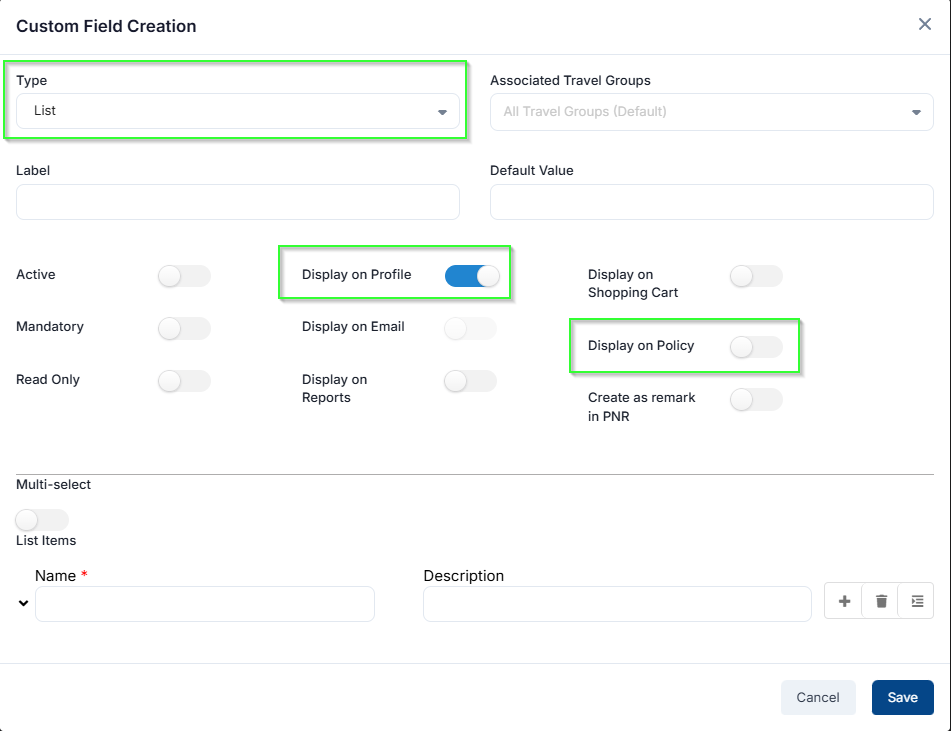The width and height of the screenshot is (951, 731).
Task: Toggle the Active switch
Action: click(184, 276)
